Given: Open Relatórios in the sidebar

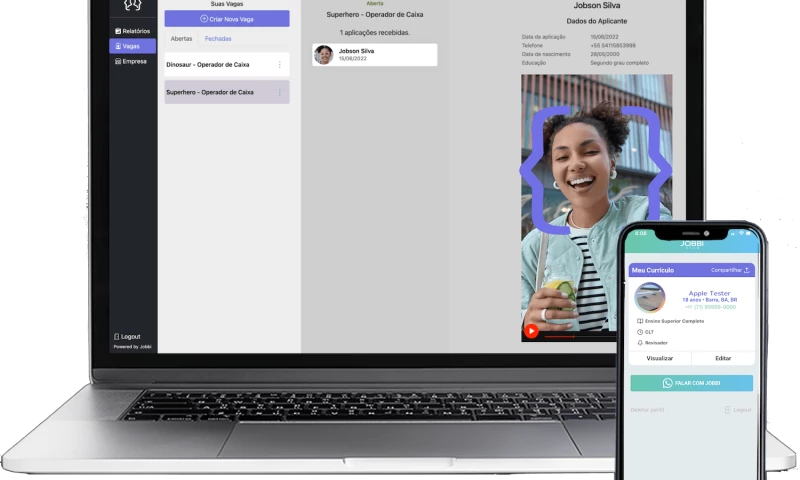Looking at the screenshot, I should click(132, 31).
